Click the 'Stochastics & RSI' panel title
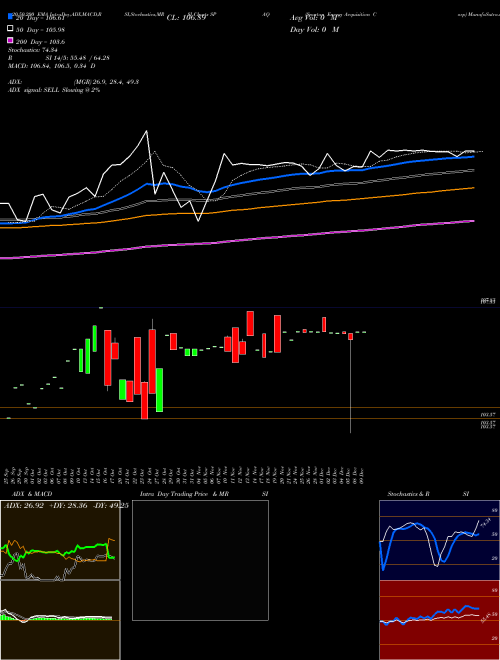Viewport: 500px width, 660px height. point(428,494)
